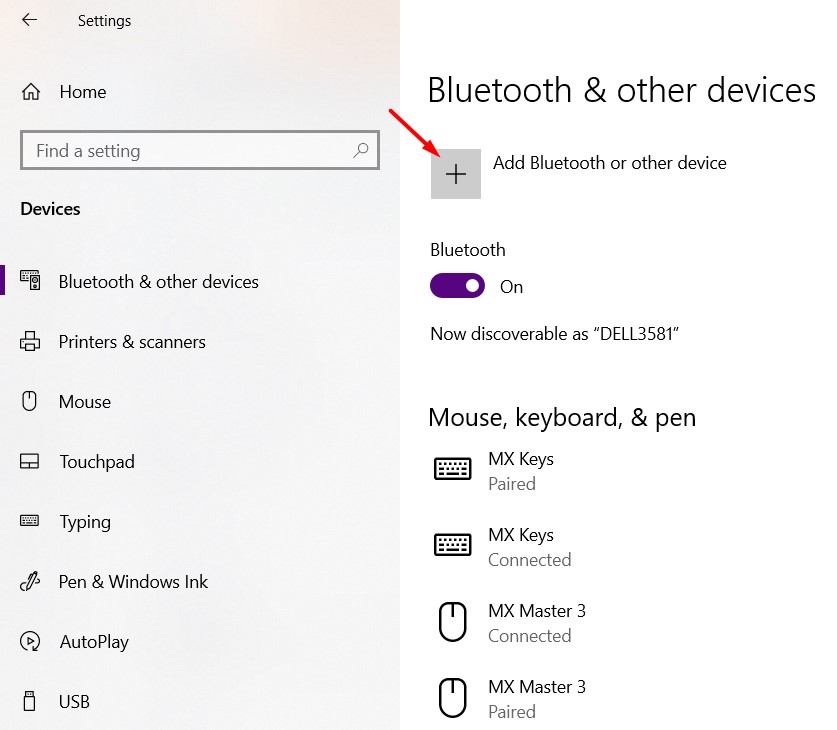Open Touchpad settings
This screenshot has width=837, height=730.
click(97, 462)
